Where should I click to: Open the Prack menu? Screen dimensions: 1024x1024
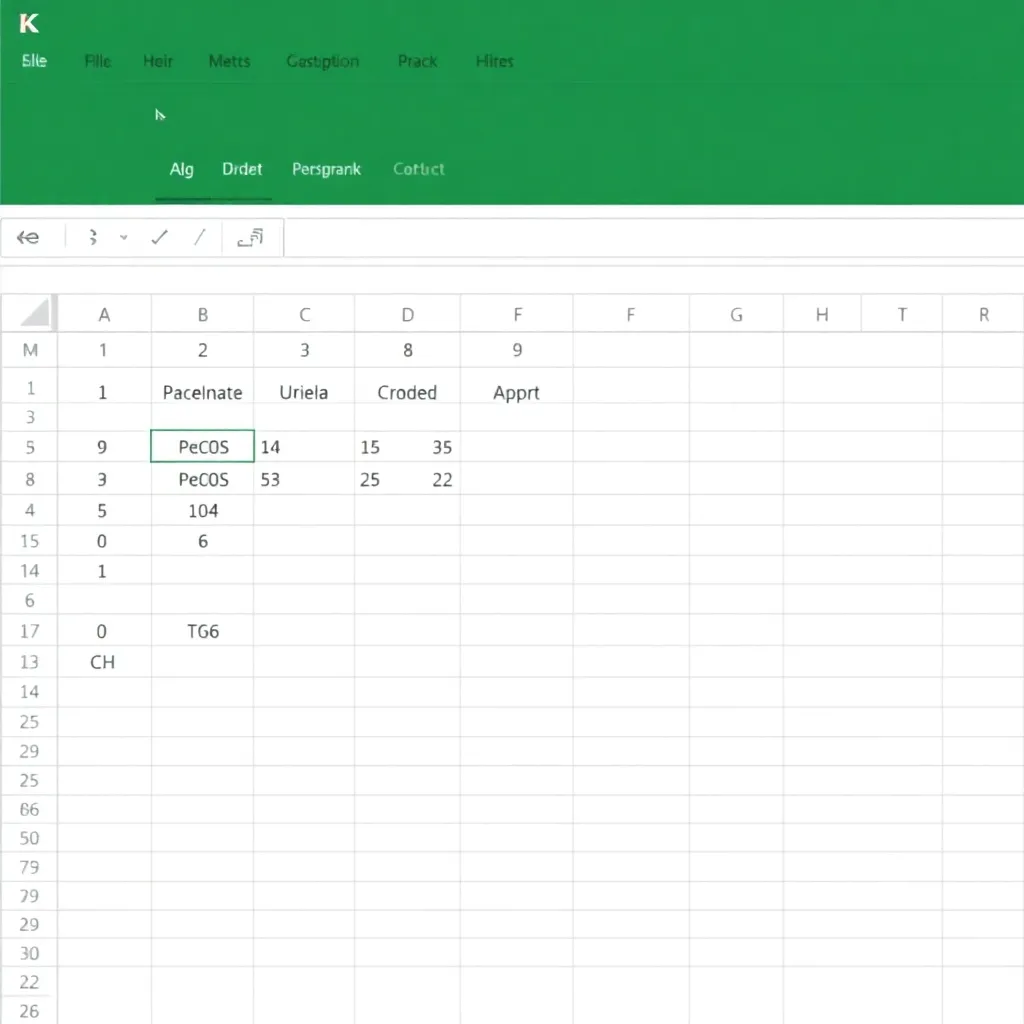tap(417, 61)
